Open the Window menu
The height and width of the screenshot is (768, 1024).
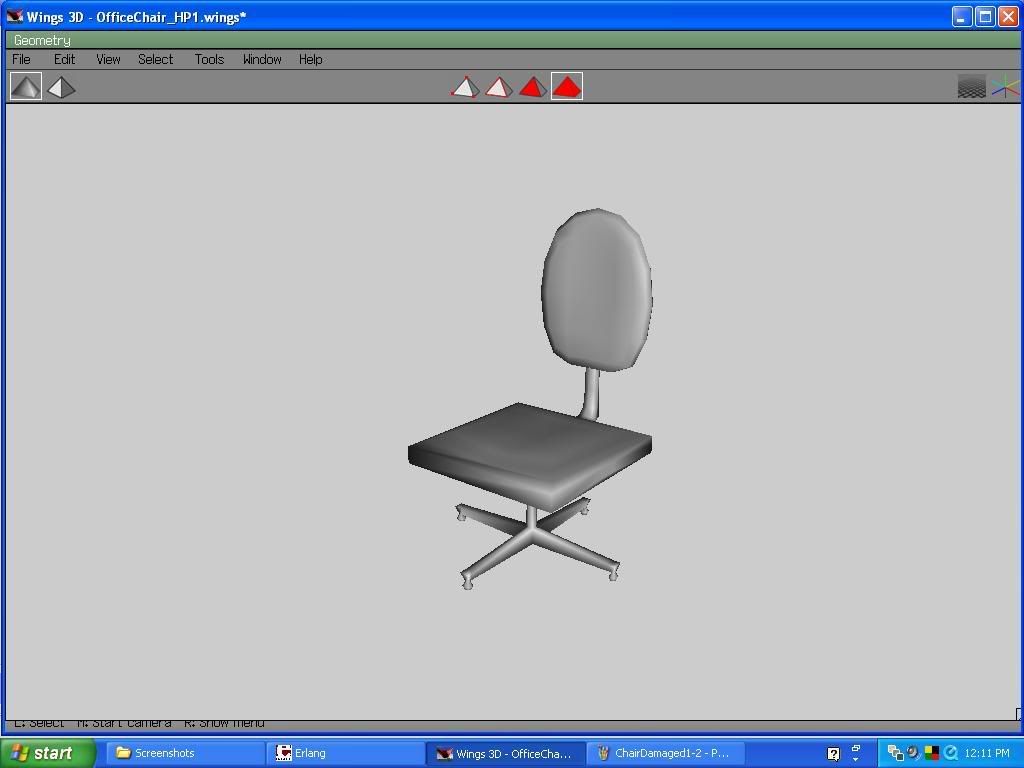[261, 59]
